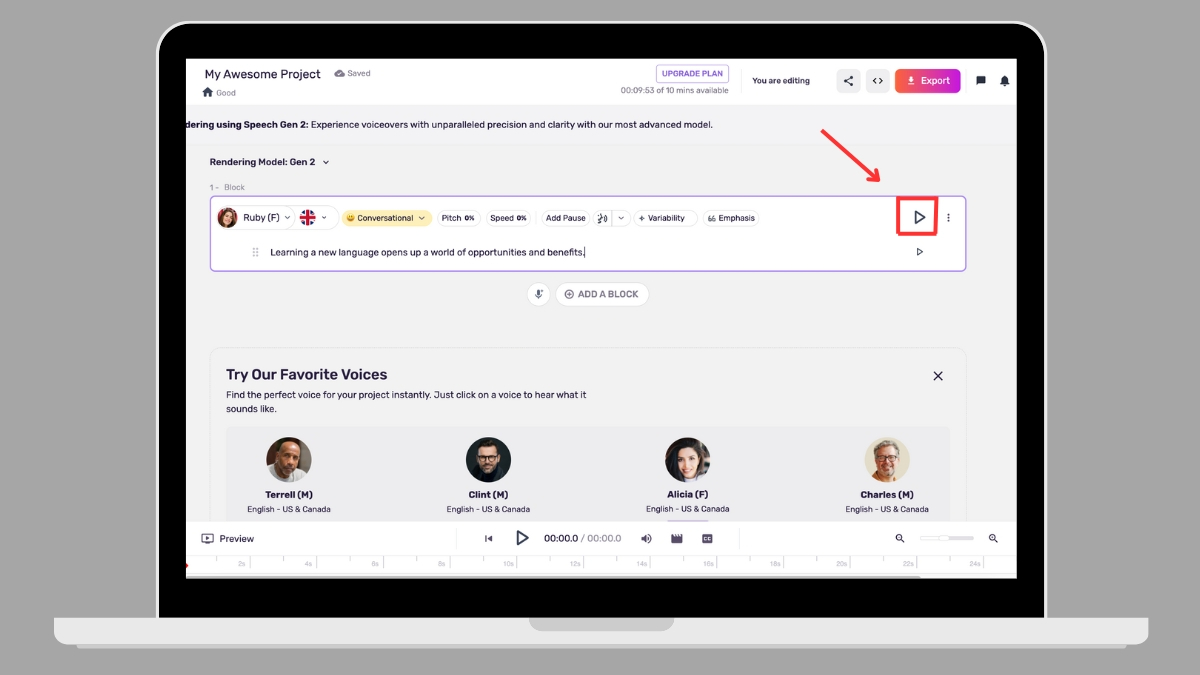This screenshot has height=675, width=1200.
Task: Click the embed code icon
Action: click(x=877, y=81)
